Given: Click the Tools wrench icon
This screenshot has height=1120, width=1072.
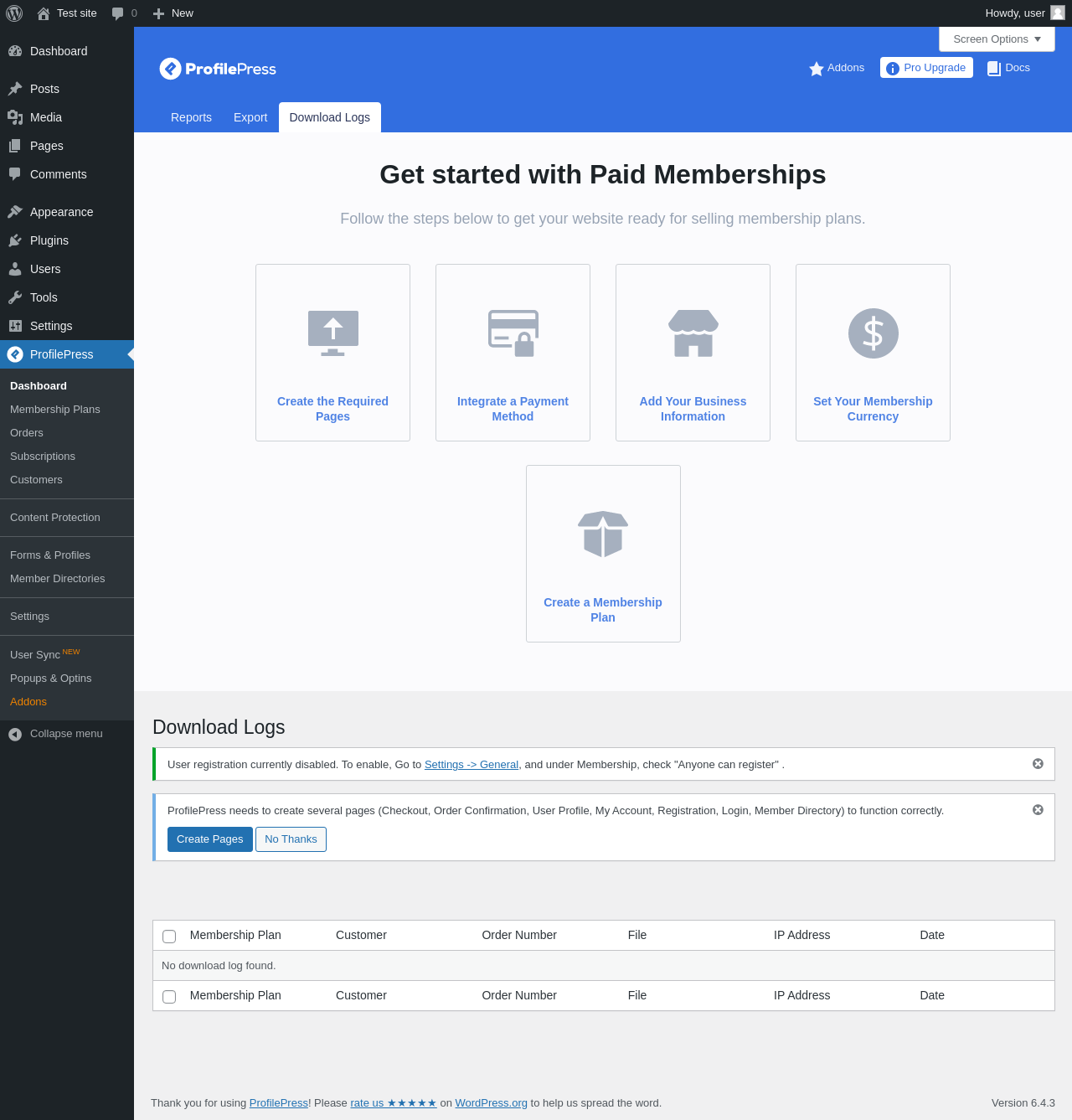Looking at the screenshot, I should click(15, 297).
